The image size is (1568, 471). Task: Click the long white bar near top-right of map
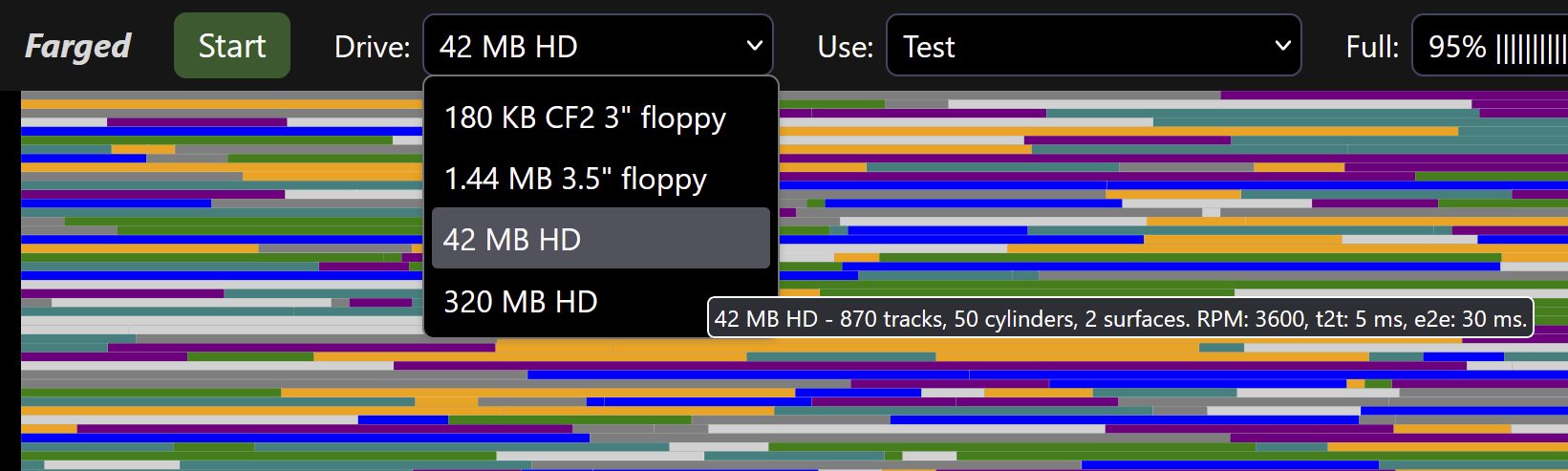click(x=1209, y=104)
